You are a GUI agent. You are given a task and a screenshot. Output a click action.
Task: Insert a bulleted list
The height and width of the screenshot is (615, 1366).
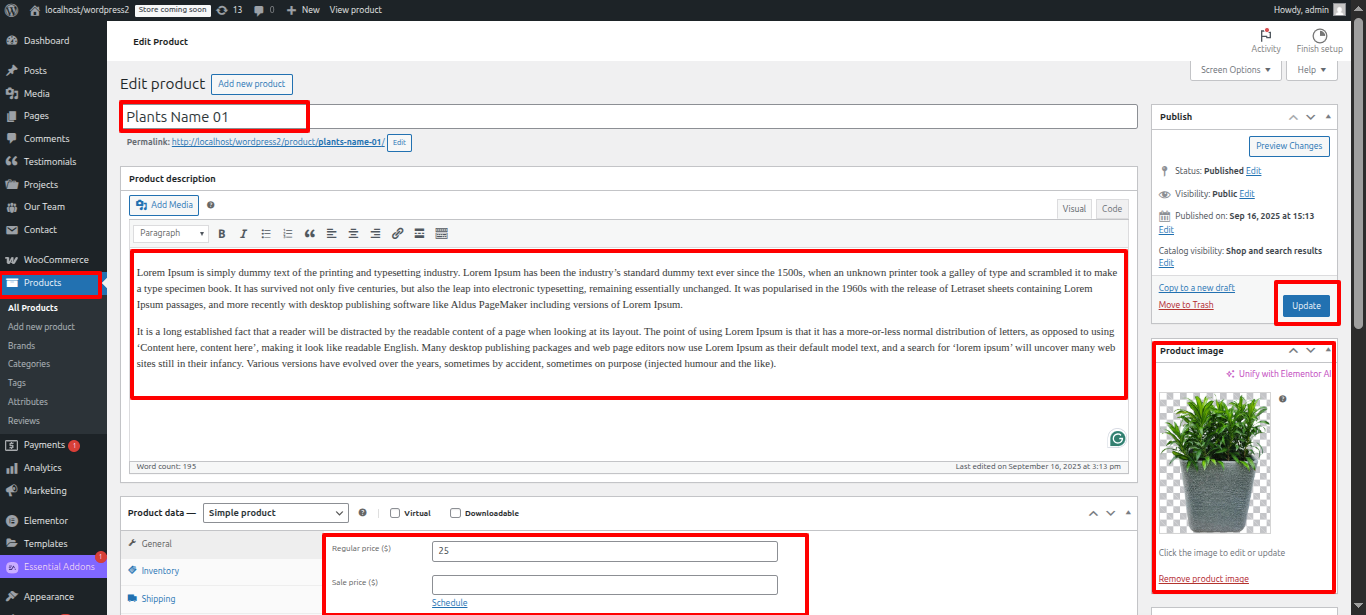click(x=266, y=234)
